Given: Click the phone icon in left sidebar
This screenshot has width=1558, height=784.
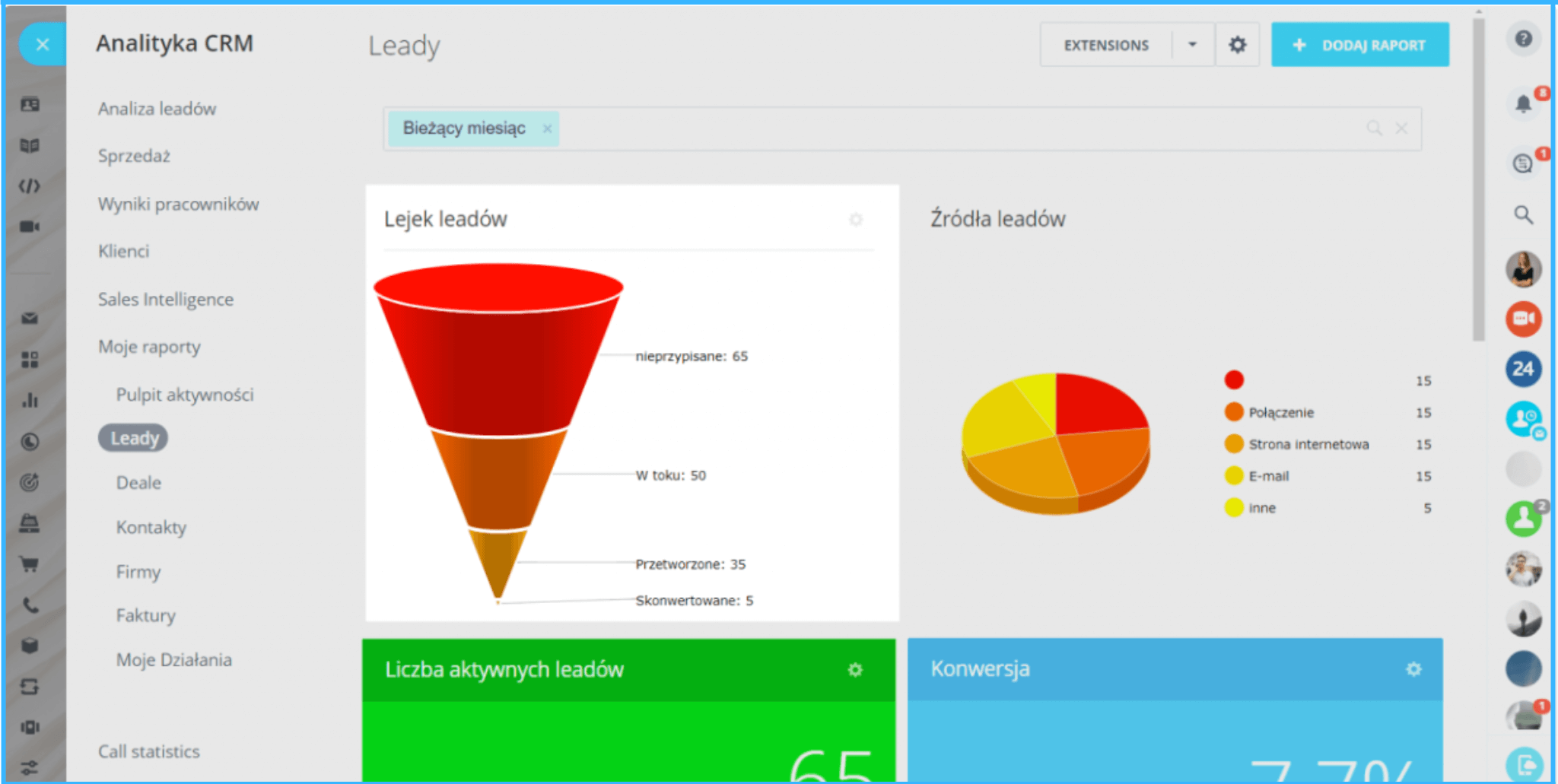Looking at the screenshot, I should click(30, 605).
